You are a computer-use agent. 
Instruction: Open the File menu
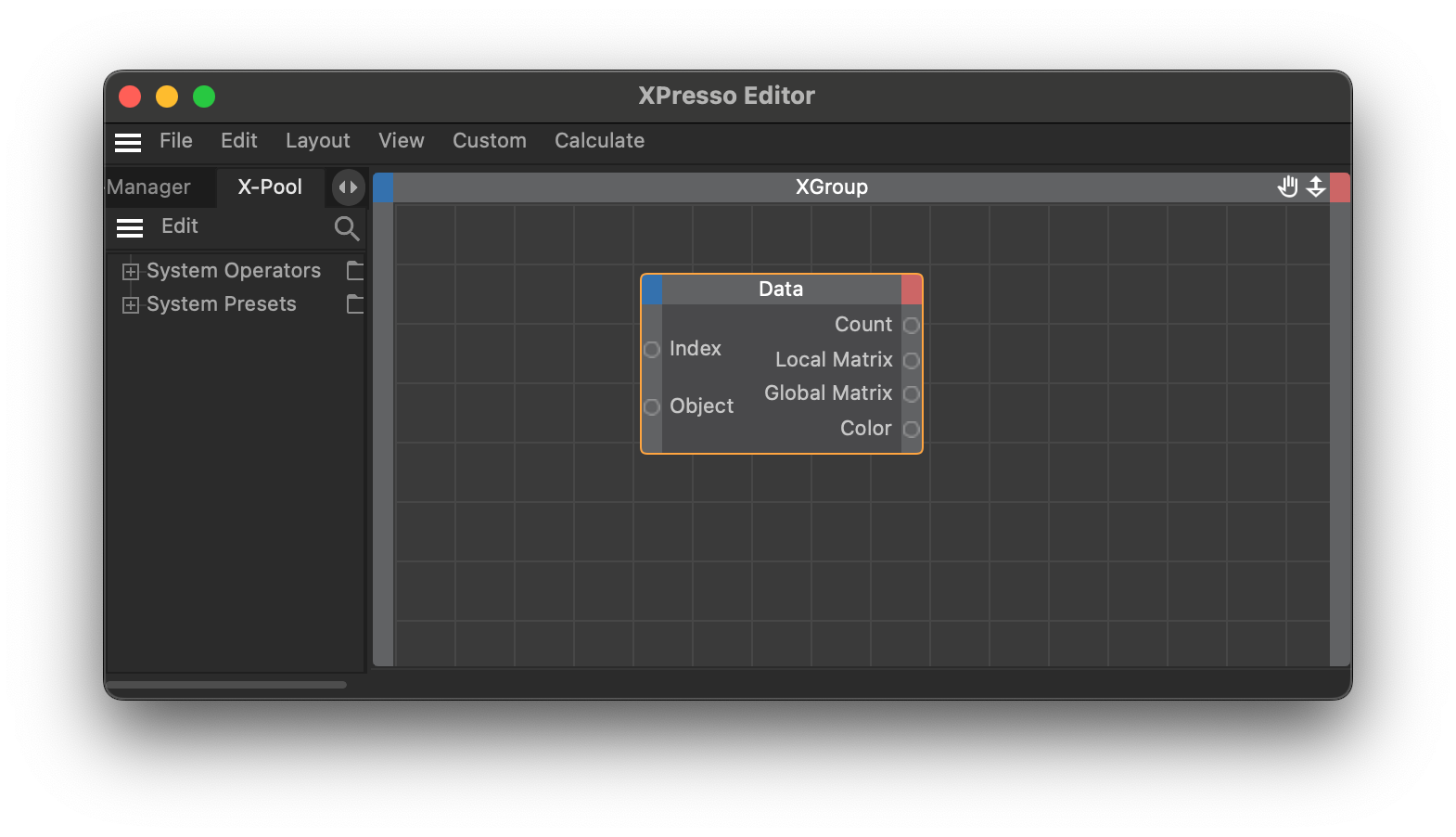coord(176,141)
